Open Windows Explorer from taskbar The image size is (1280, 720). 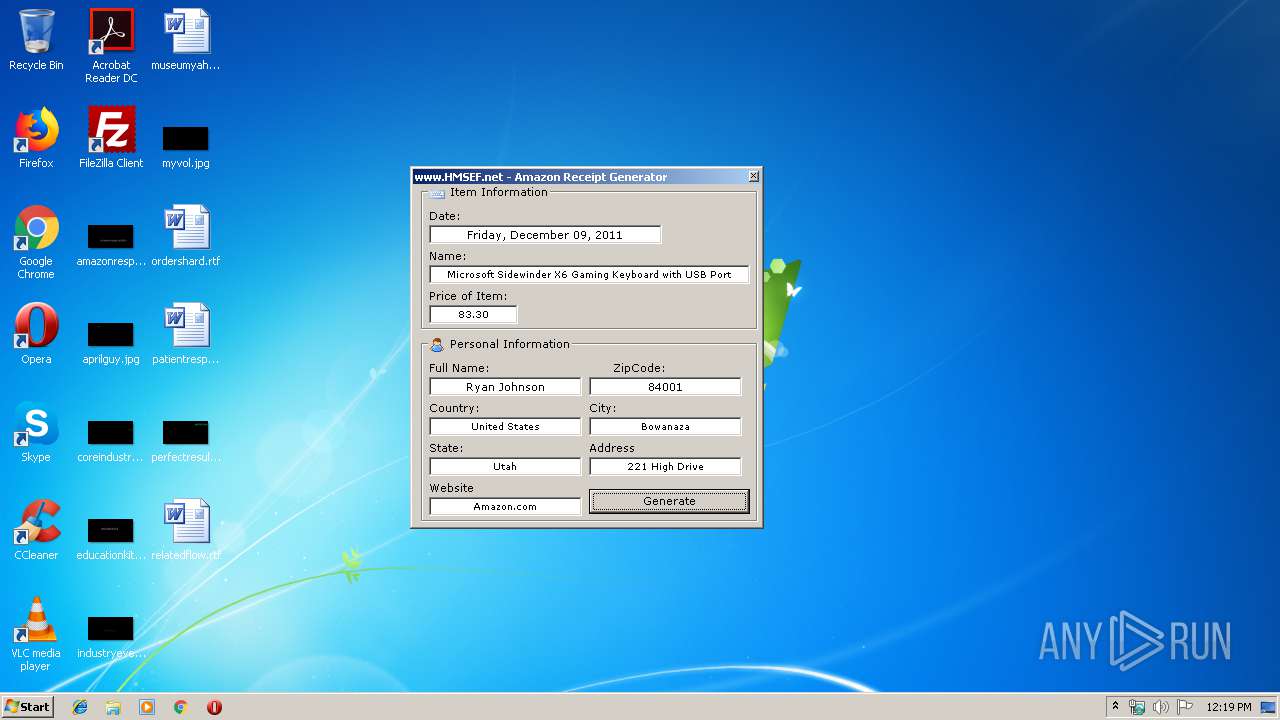pyautogui.click(x=113, y=707)
